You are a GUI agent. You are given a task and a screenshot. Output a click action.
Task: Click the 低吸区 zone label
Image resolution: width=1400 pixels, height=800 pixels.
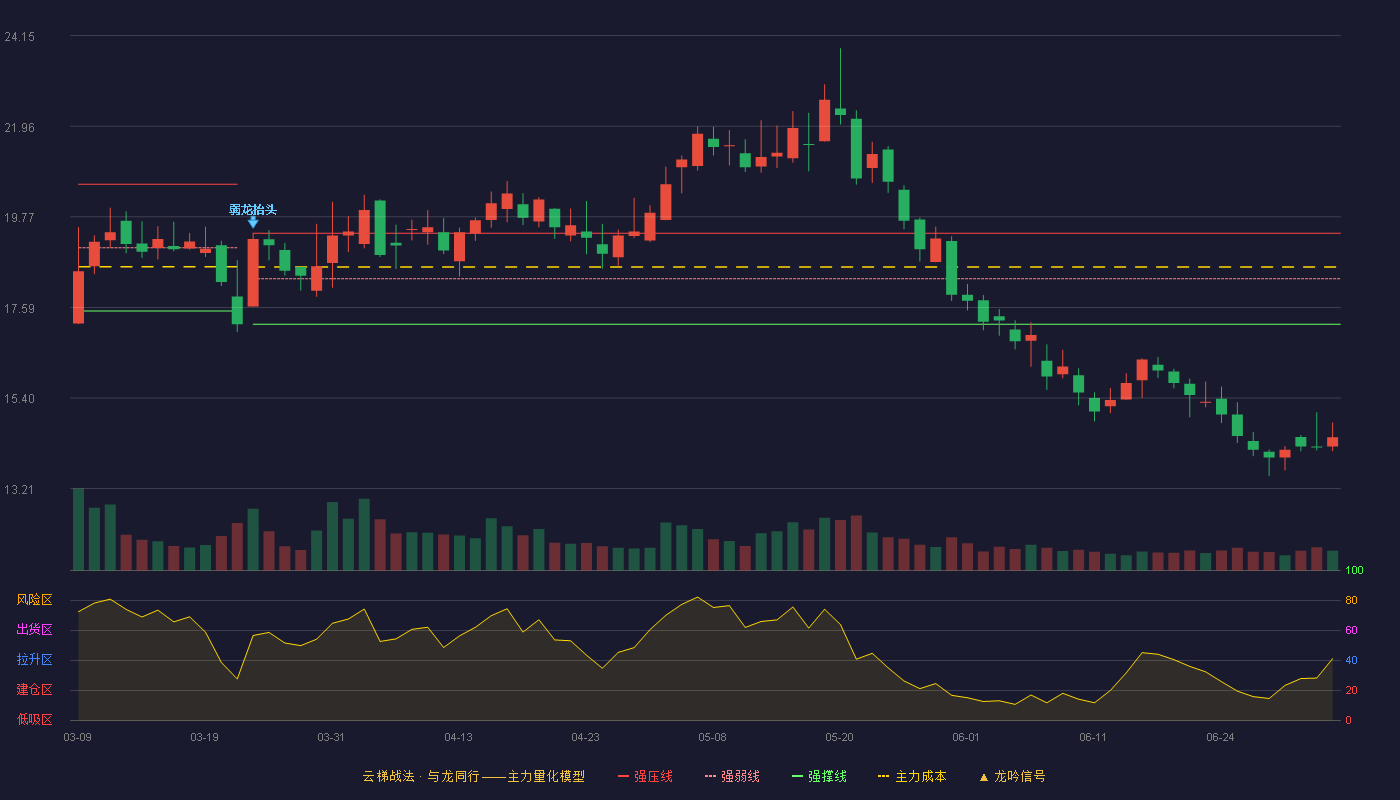pyautogui.click(x=34, y=719)
